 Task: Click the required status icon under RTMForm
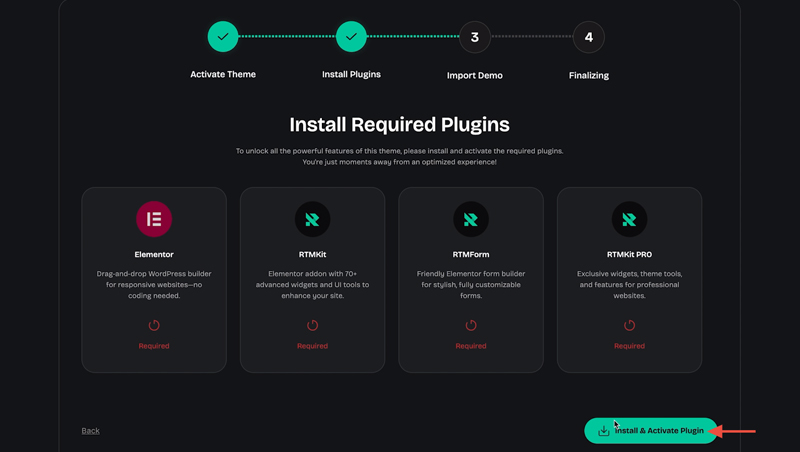tap(471, 325)
